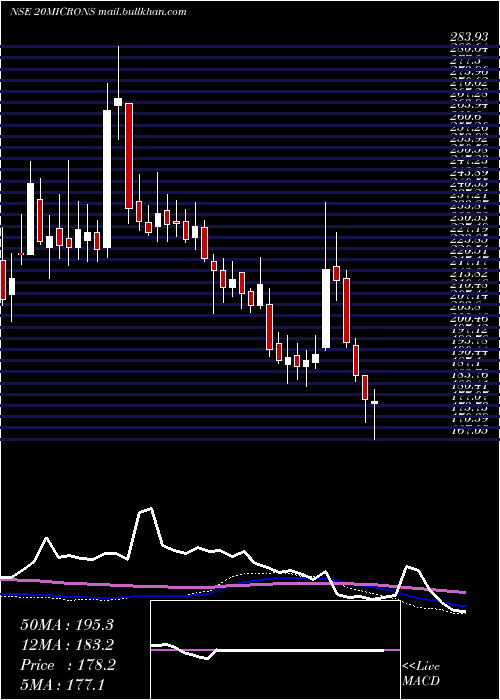The width and height of the screenshot is (500, 700).
Task: Click inside the Live MACD inset chart
Action: click(x=275, y=650)
